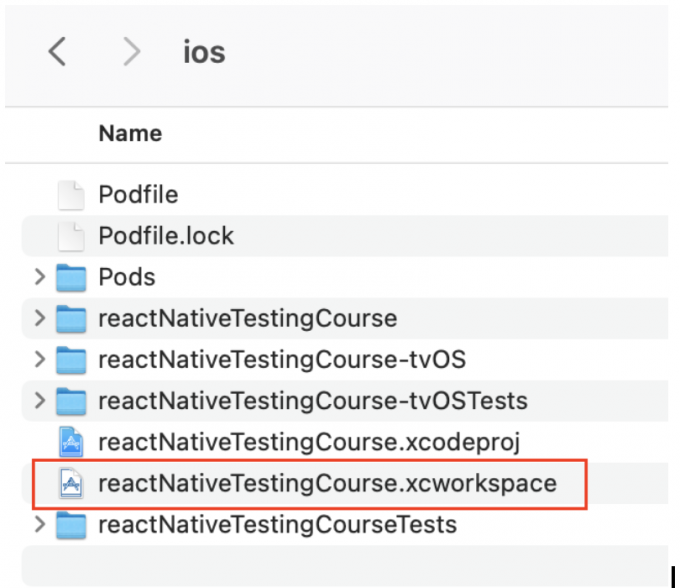This screenshot has height=588, width=680.
Task: Expand the reactNativeTestingCourse-tvOSTests folder arrow
Action: pyautogui.click(x=40, y=401)
